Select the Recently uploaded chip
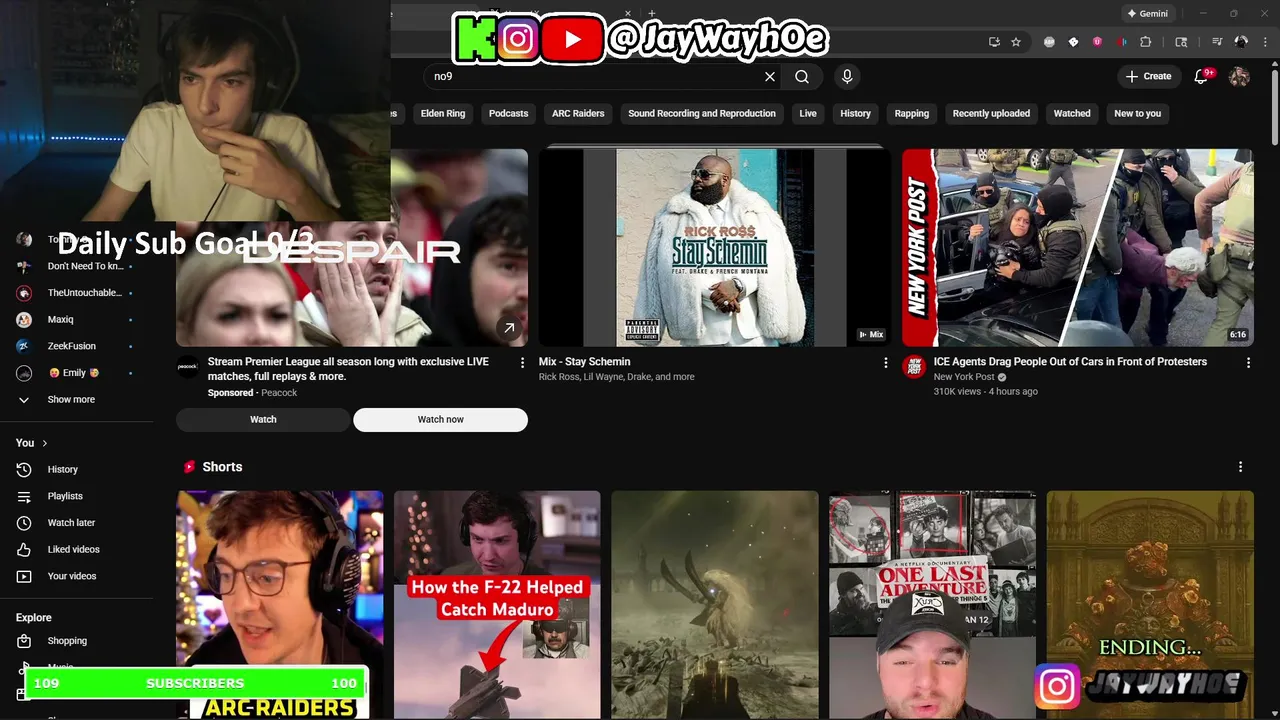The height and width of the screenshot is (720, 1280). point(991,113)
